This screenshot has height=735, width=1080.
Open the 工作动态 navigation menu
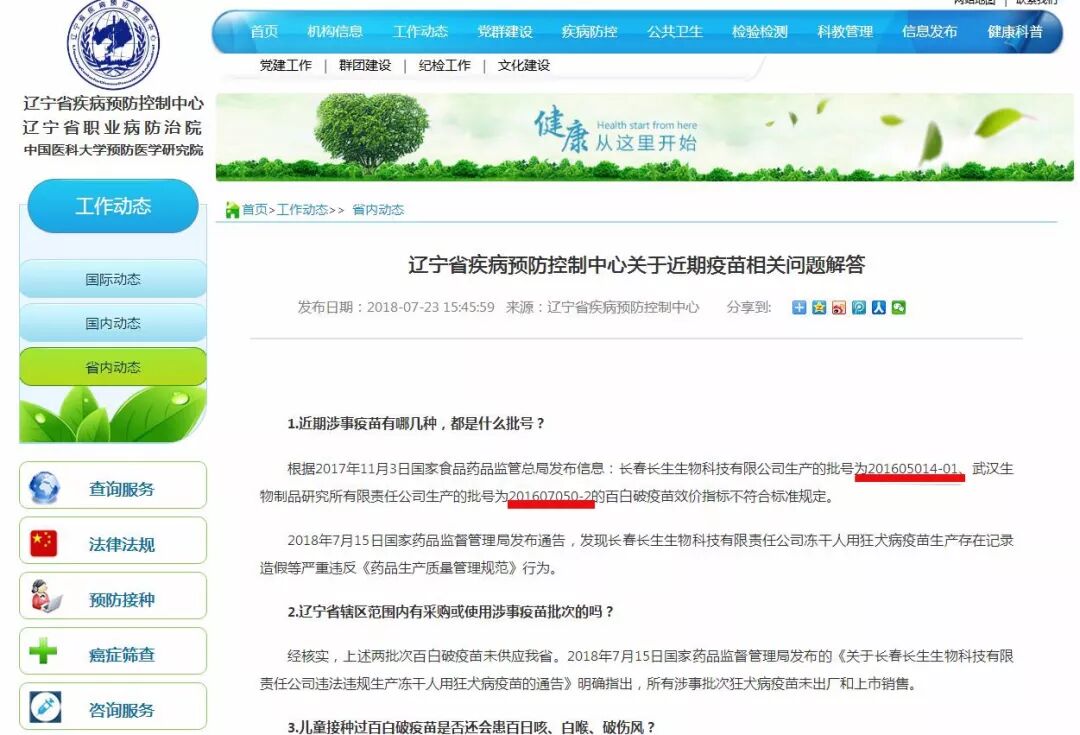(420, 32)
